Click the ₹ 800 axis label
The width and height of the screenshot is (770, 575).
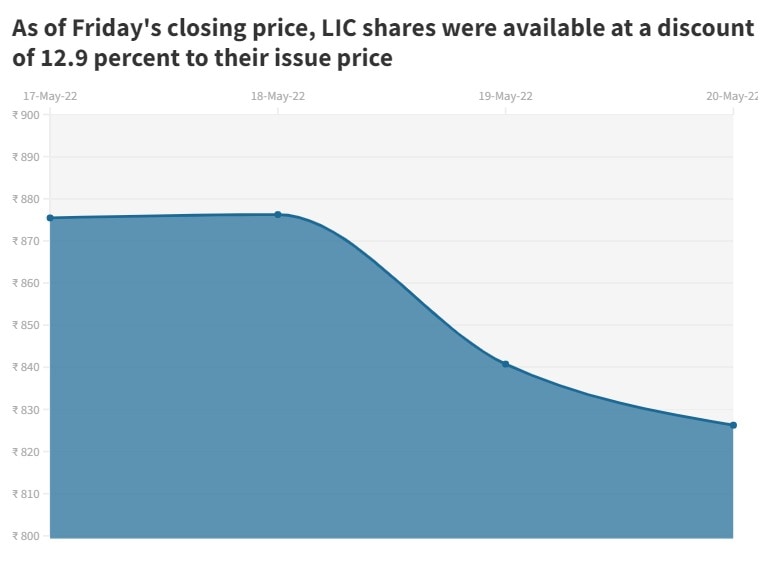point(25,536)
